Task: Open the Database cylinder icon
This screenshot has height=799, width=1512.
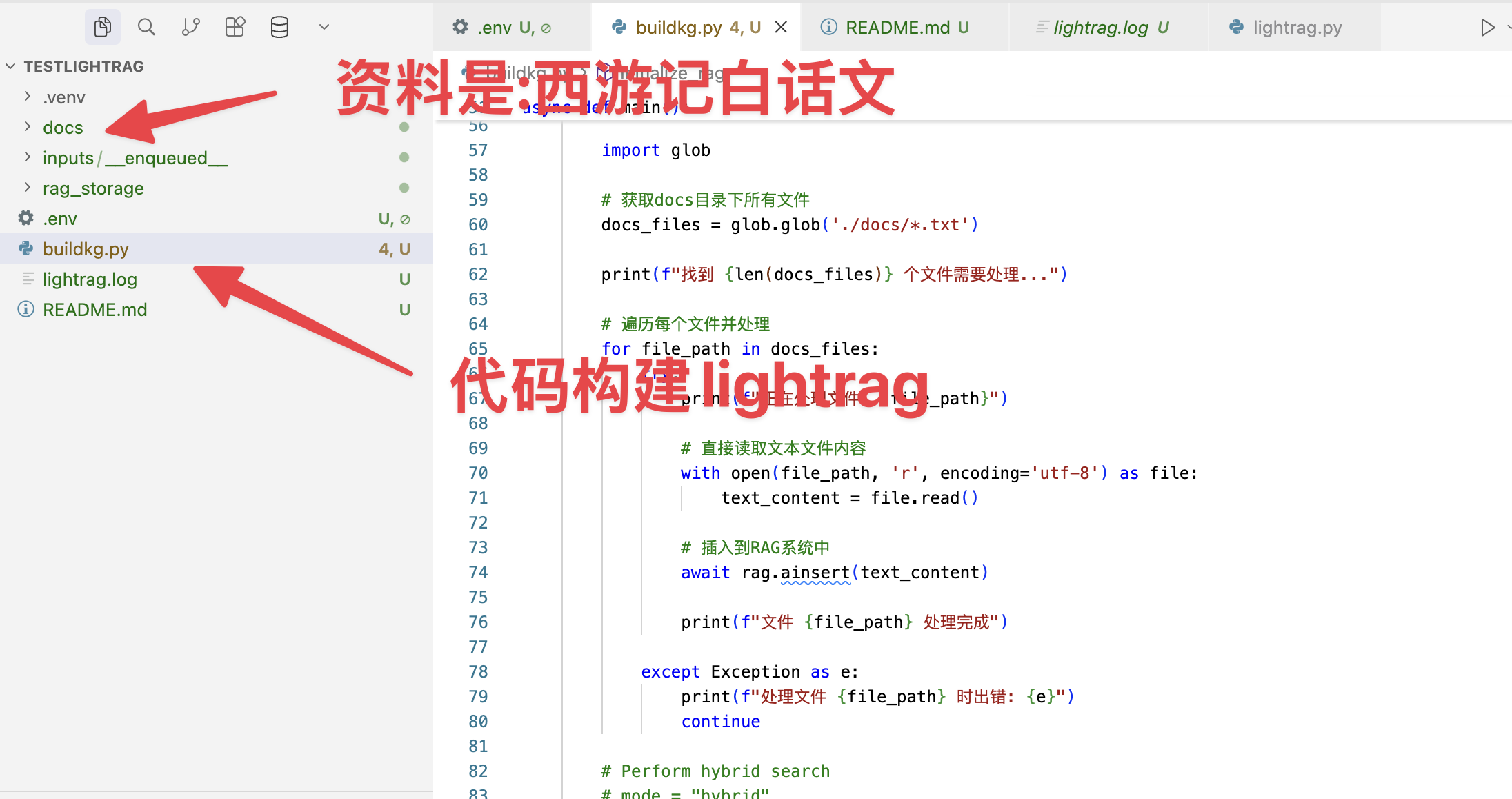Action: click(279, 27)
